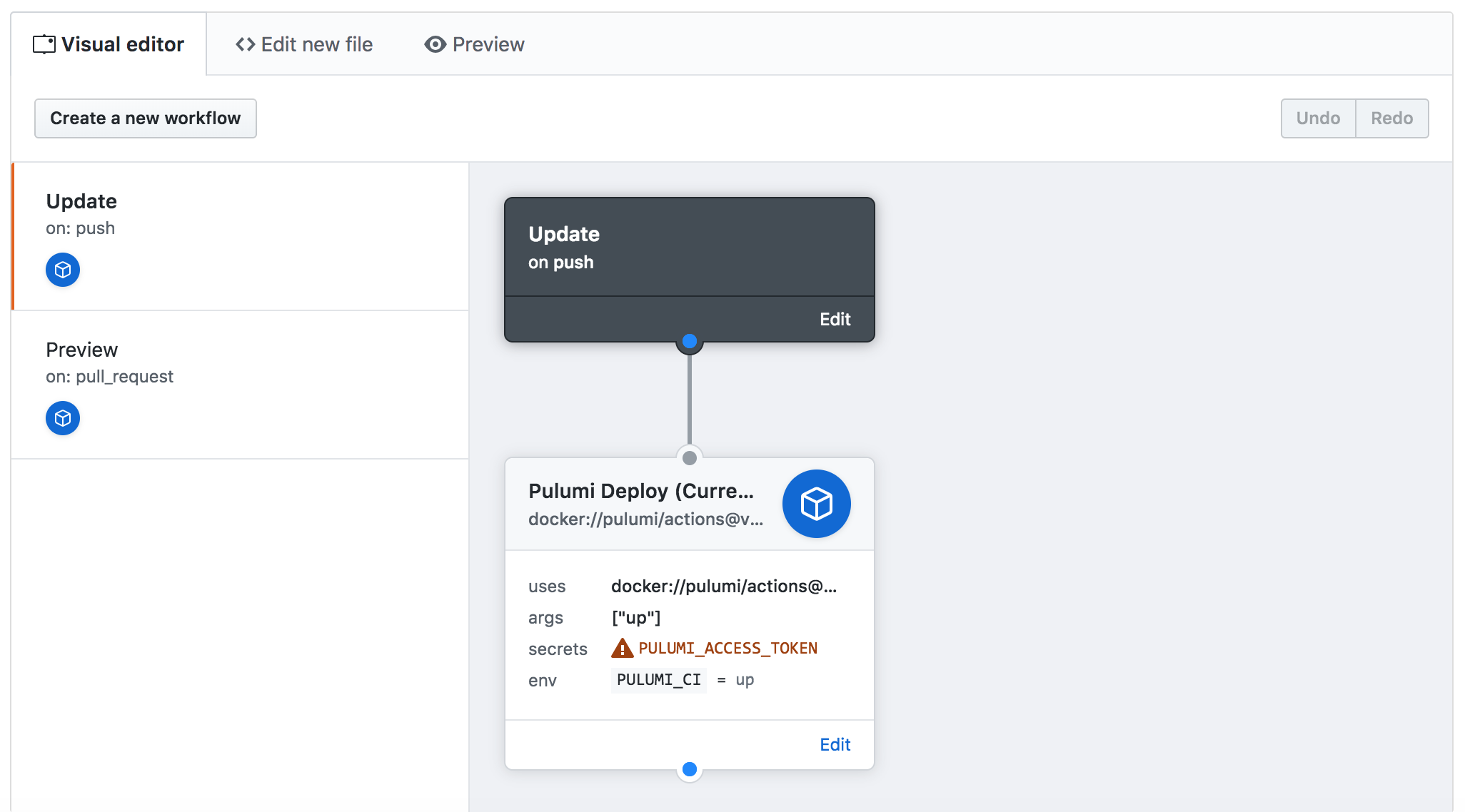Click the ["up"] args value
This screenshot has height=812, width=1465.
pyautogui.click(x=636, y=618)
